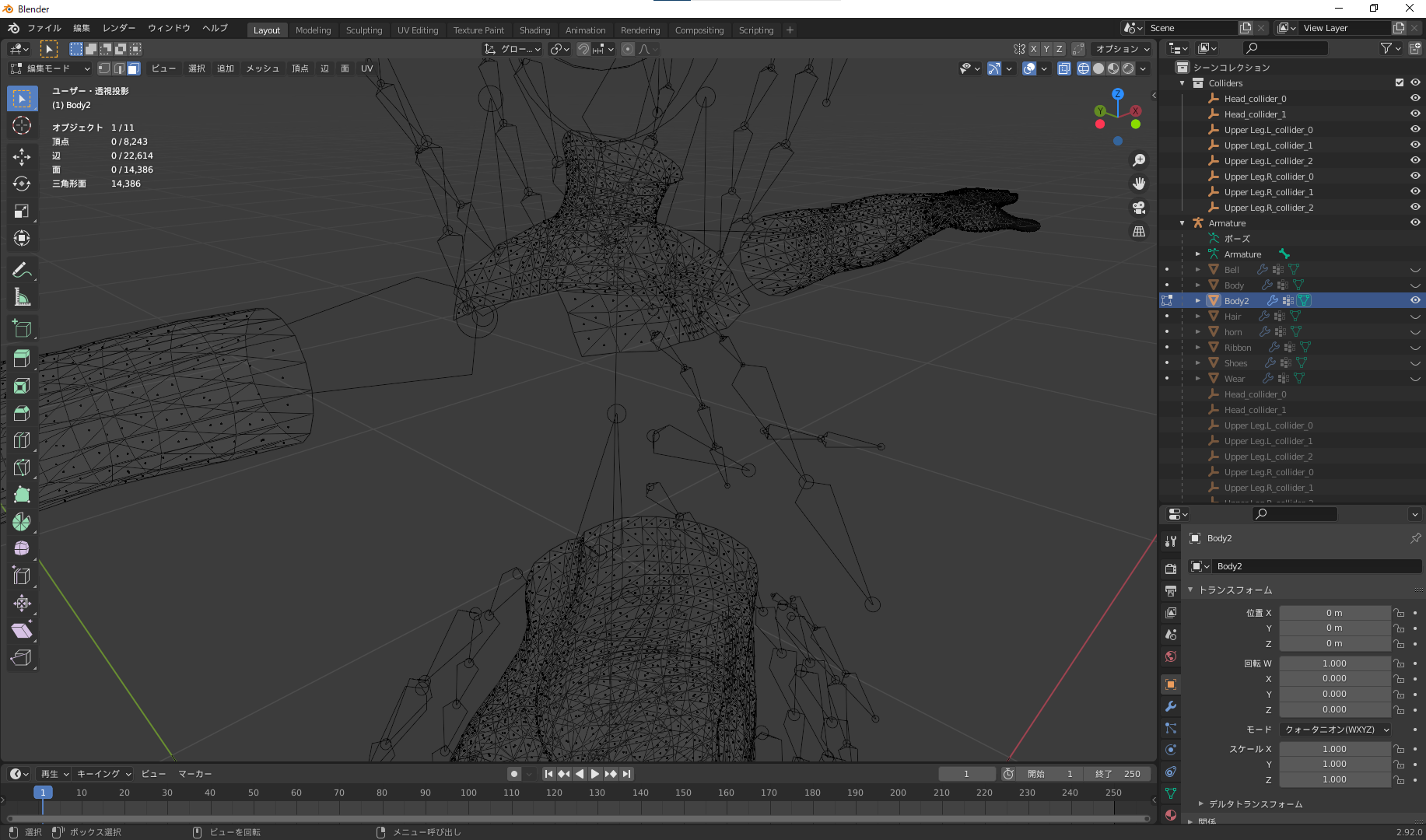Activate the Knife tool
The image size is (1426, 840).
click(22, 467)
